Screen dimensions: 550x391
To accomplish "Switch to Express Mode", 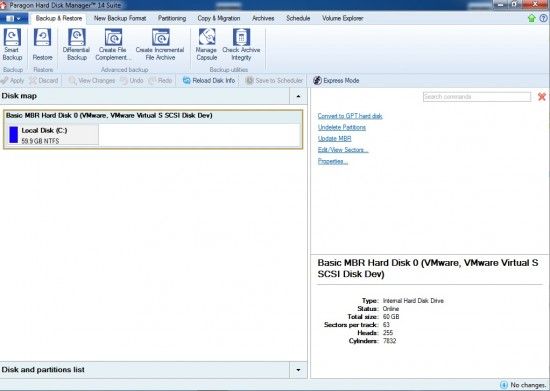I will pyautogui.click(x=336, y=81).
